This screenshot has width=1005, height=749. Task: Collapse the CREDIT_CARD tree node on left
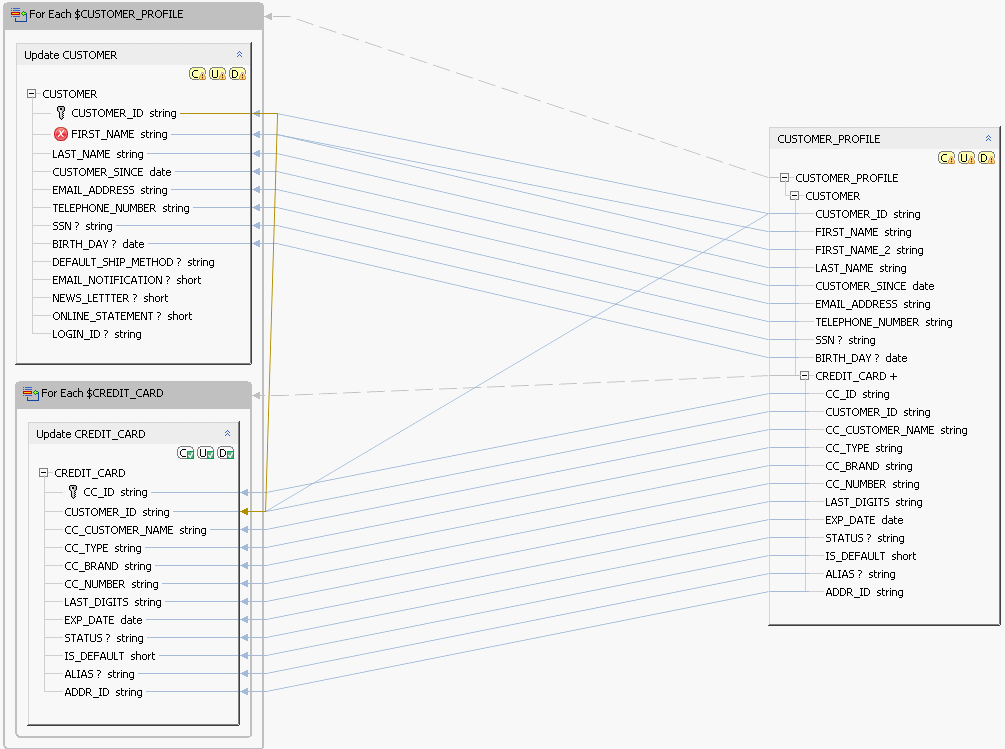pyautogui.click(x=43, y=473)
